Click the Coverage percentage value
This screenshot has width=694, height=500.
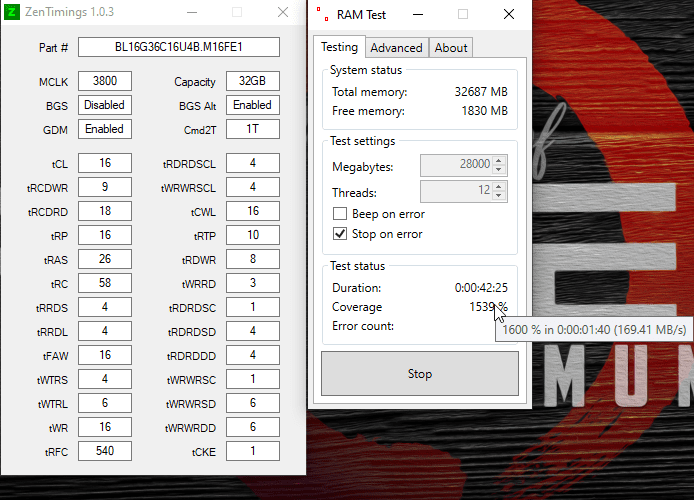click(488, 307)
